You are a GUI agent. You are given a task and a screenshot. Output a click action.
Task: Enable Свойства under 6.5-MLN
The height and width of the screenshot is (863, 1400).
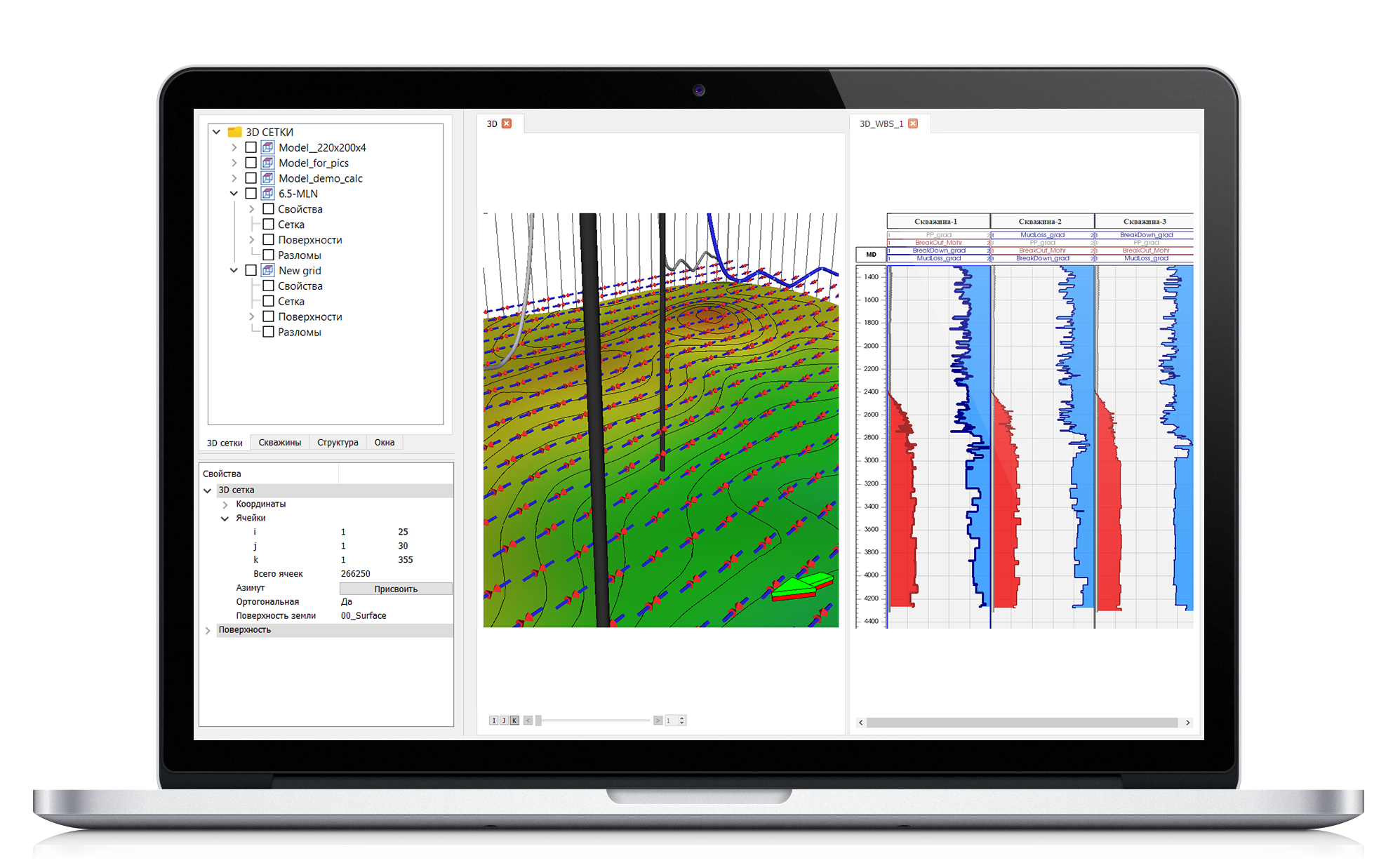point(268,209)
